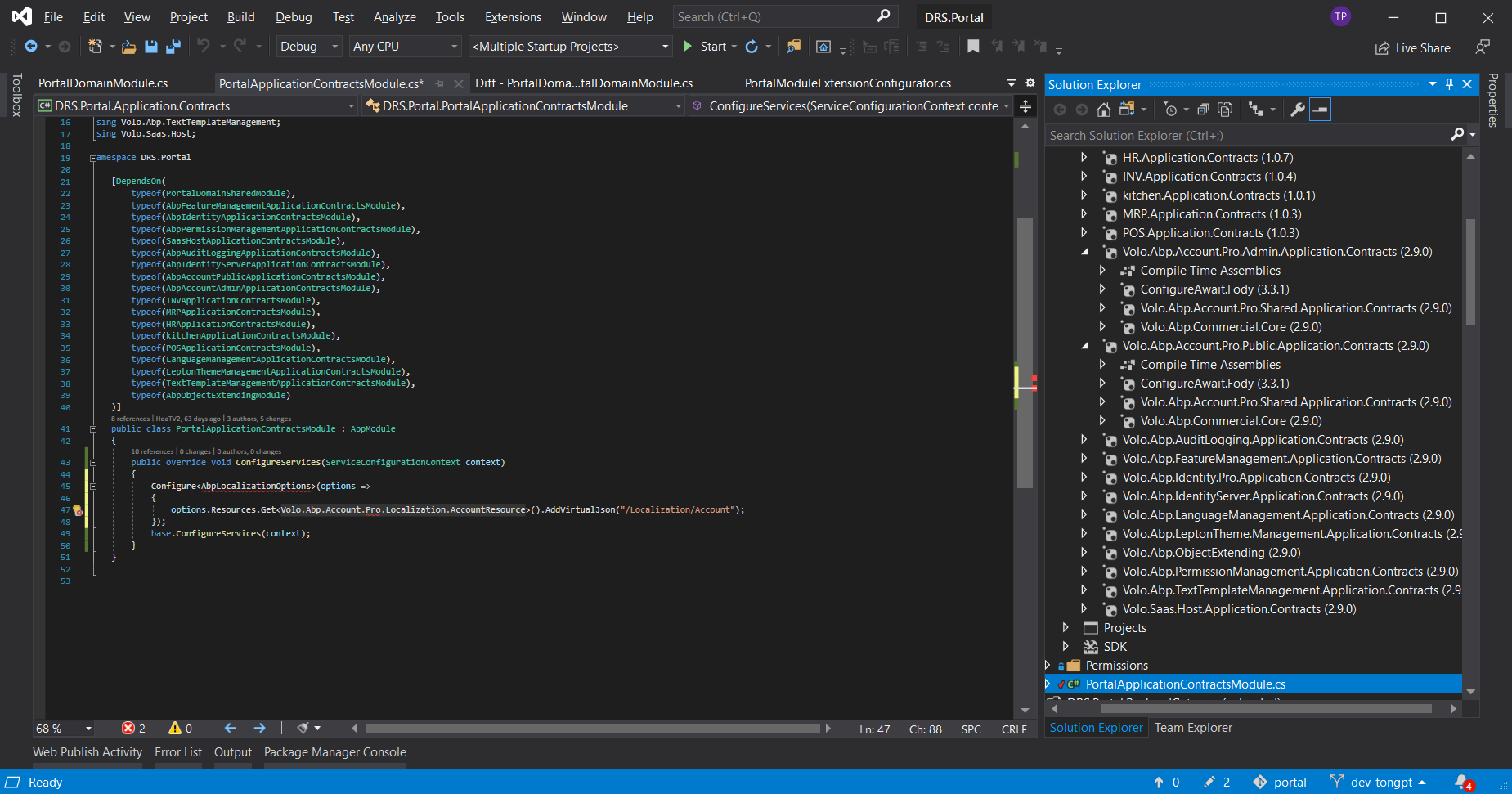Screen dimensions: 1512x794
Task: Click the Home icon in Solution Explorer
Action: click(1103, 110)
